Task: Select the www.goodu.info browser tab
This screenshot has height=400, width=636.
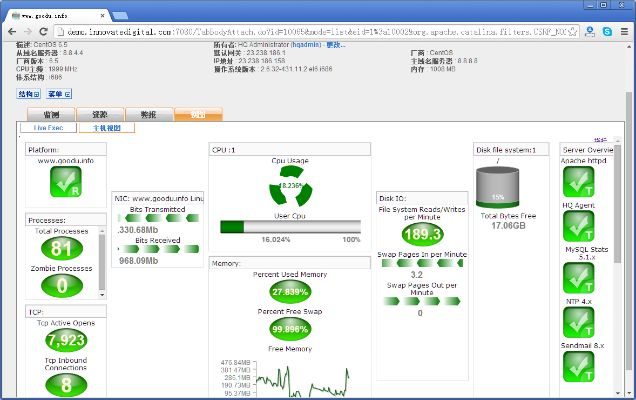Action: [57, 16]
